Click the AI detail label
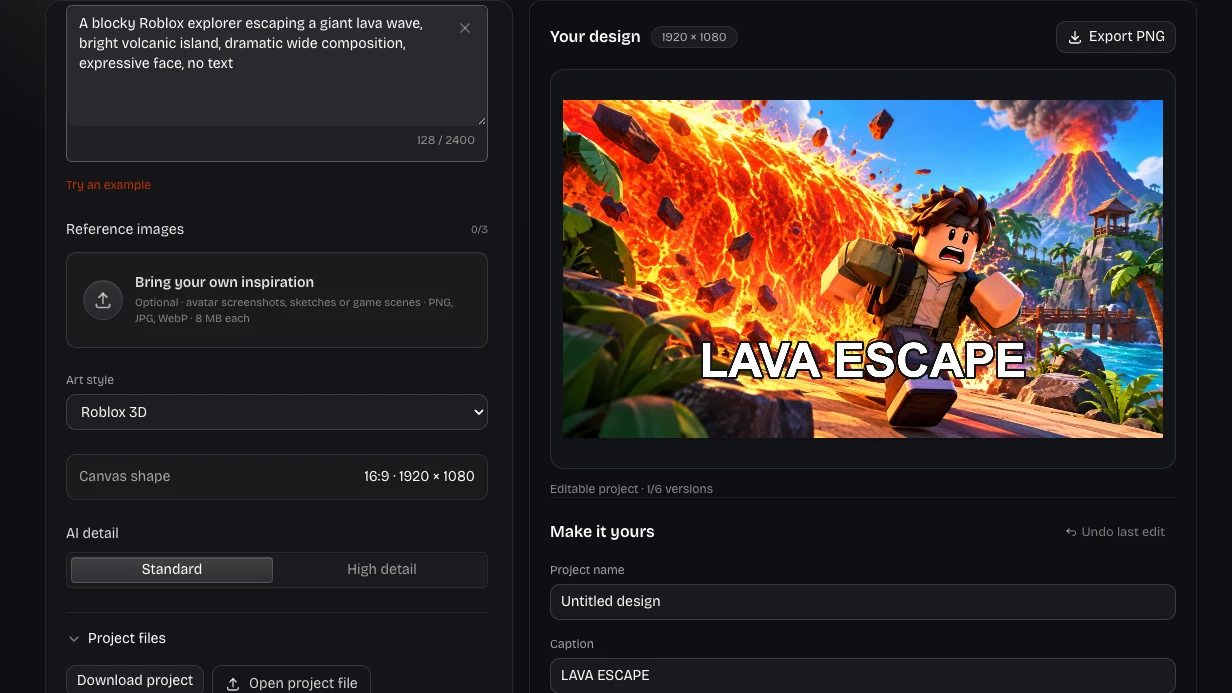 [x=92, y=534]
